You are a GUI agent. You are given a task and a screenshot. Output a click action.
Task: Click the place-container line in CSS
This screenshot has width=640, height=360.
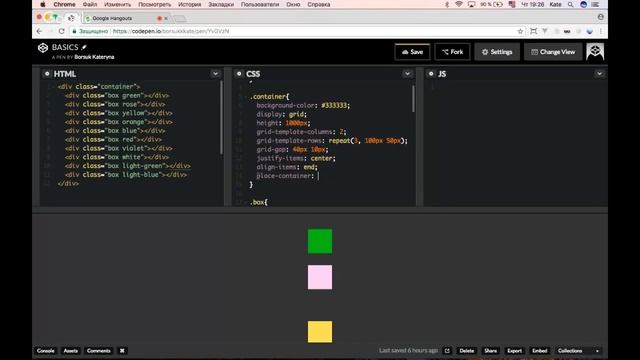[x=287, y=176]
